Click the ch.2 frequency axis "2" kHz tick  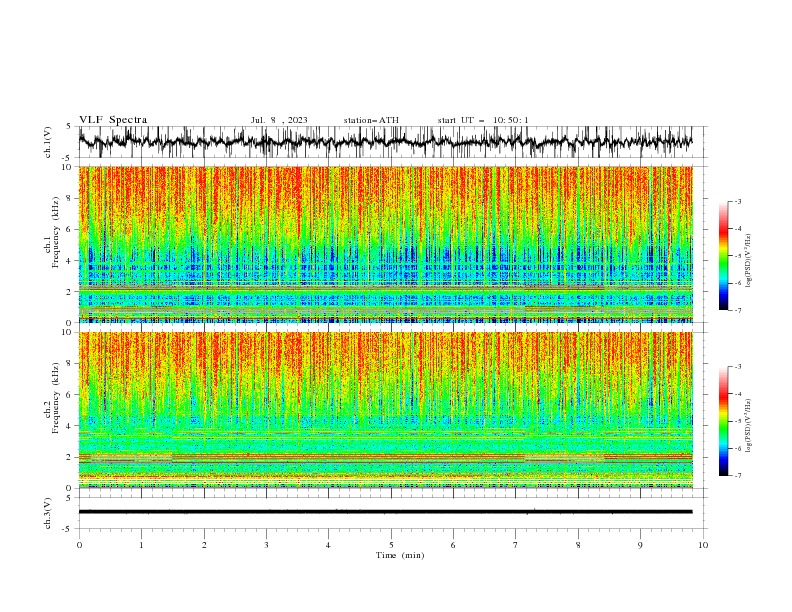[70, 457]
